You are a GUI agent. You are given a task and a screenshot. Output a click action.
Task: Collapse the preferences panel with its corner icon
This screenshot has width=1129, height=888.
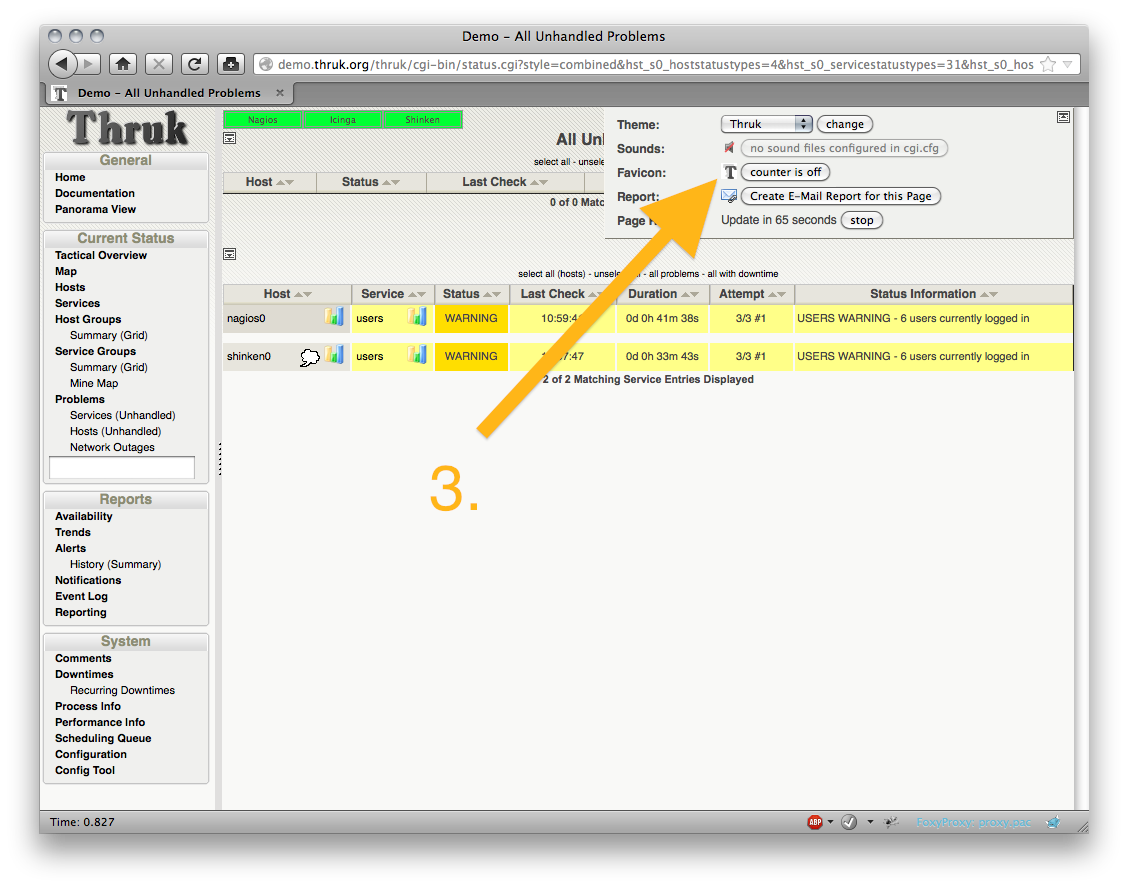tap(1063, 117)
